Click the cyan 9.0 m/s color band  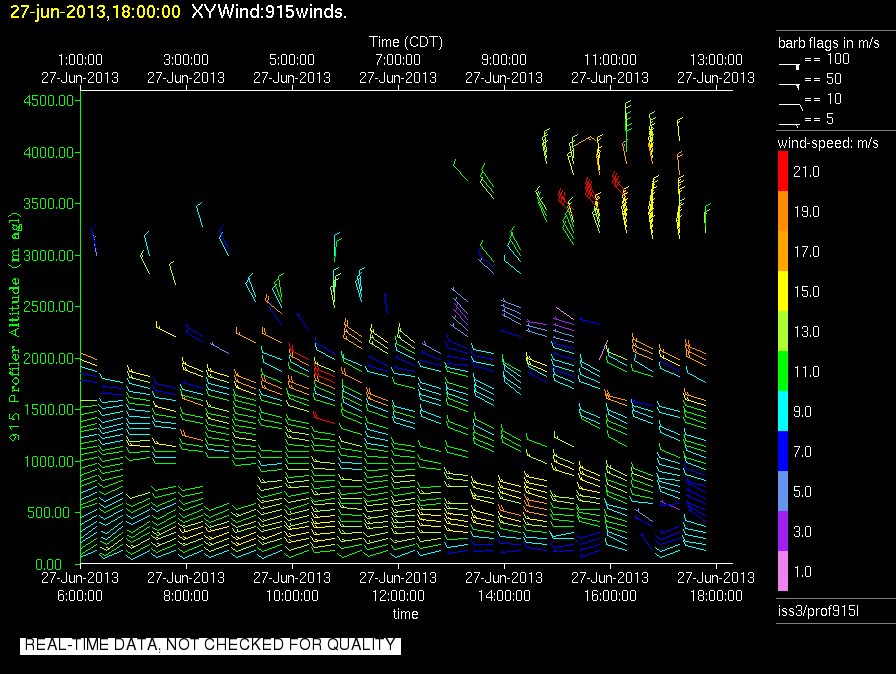coord(783,411)
